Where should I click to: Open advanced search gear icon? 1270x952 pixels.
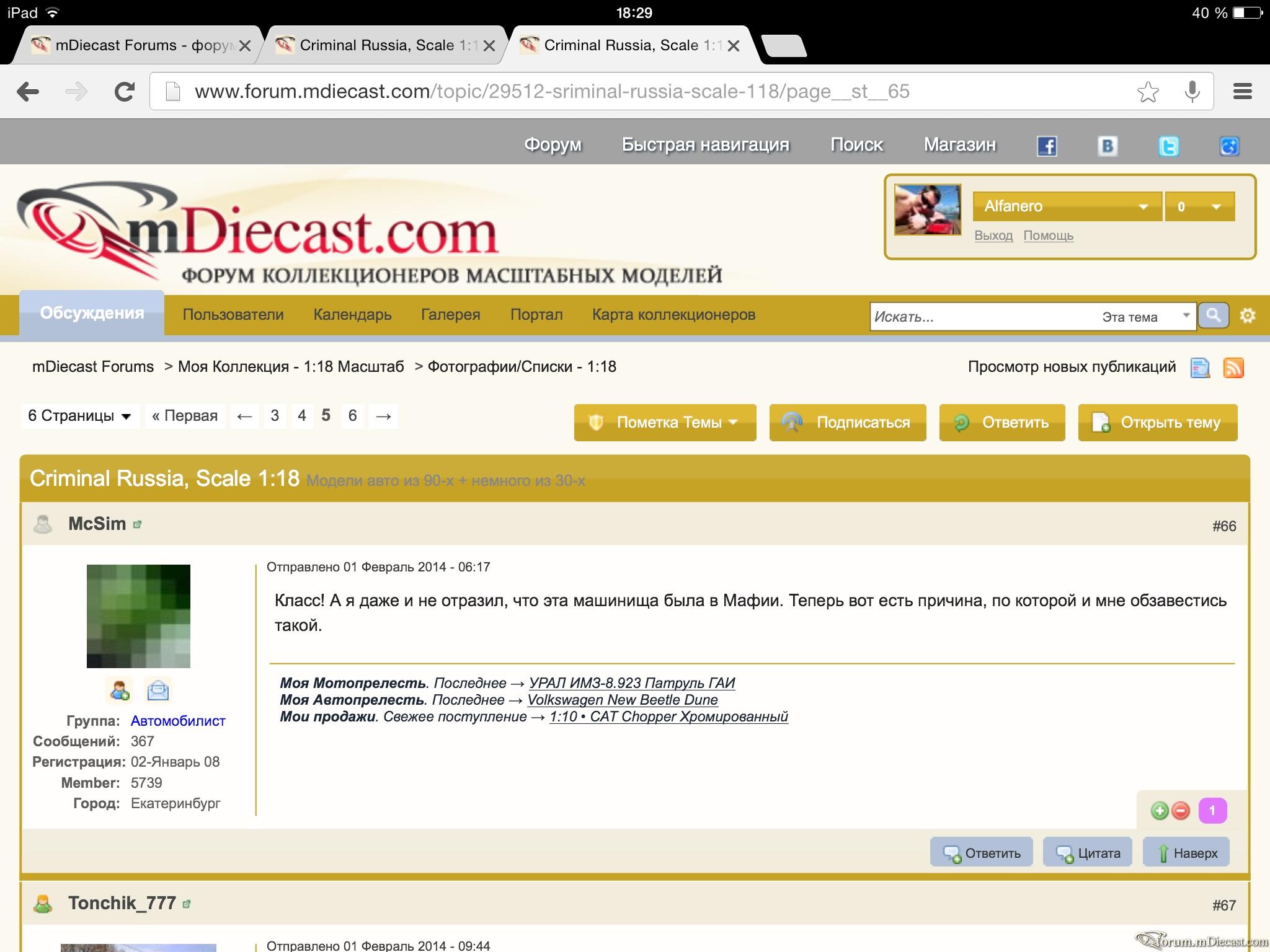(x=1248, y=315)
